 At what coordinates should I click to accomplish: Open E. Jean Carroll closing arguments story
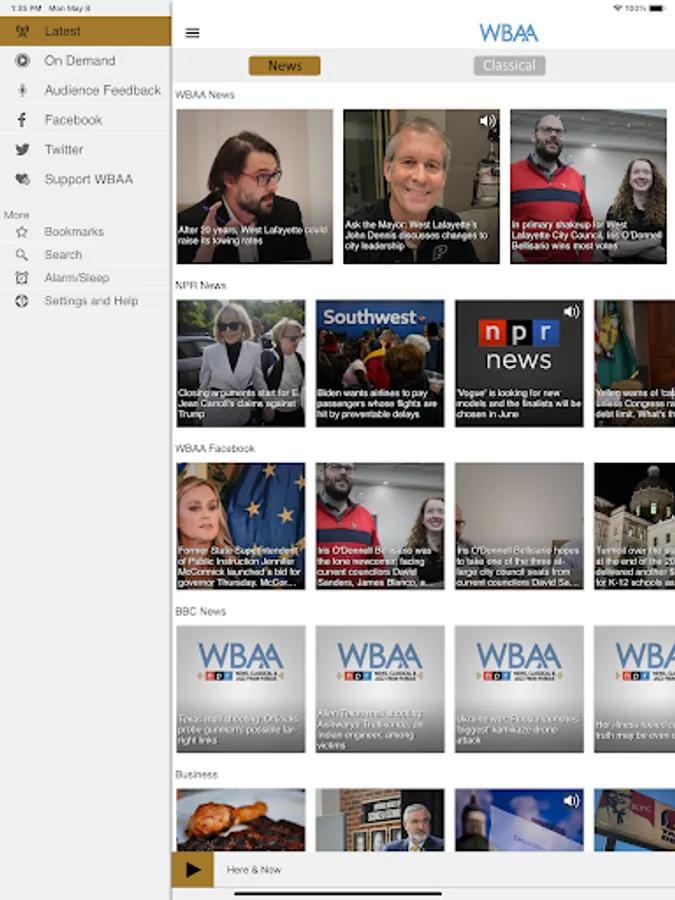pyautogui.click(x=240, y=363)
